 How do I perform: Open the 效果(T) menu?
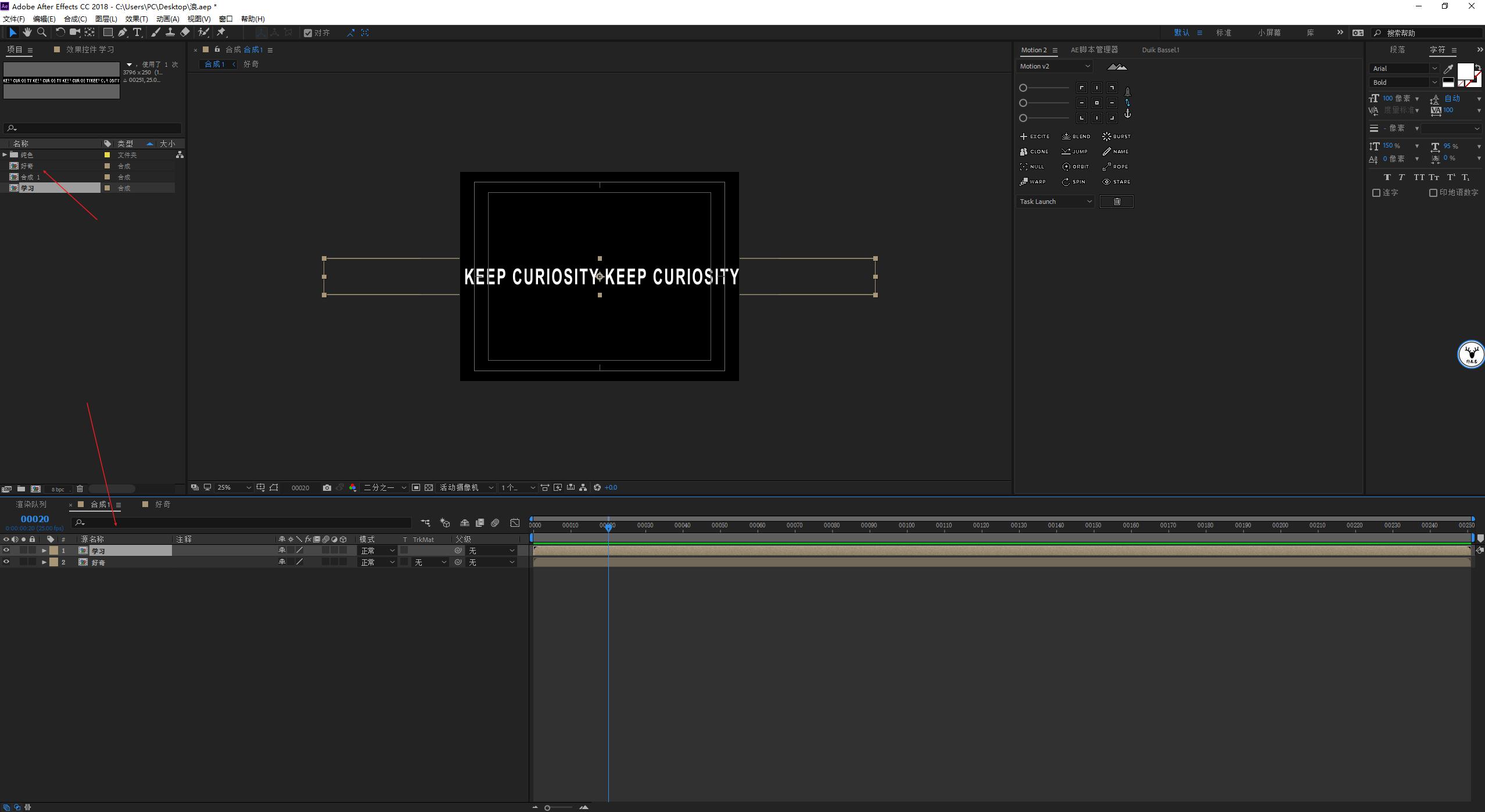click(x=137, y=19)
